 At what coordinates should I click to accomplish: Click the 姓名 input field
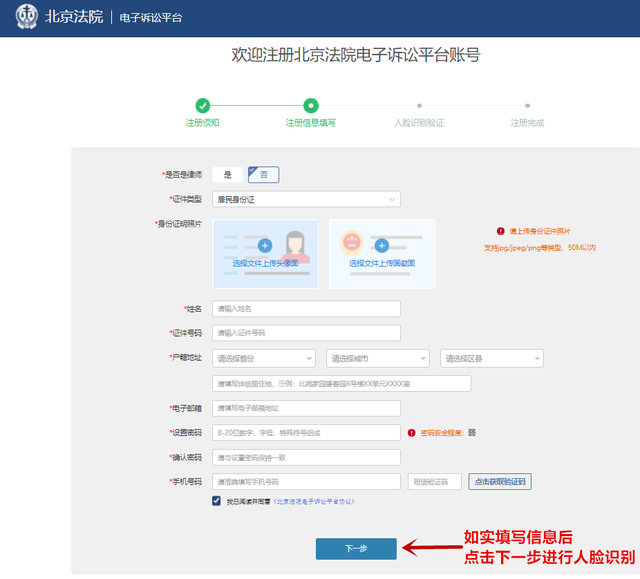pyautogui.click(x=306, y=308)
